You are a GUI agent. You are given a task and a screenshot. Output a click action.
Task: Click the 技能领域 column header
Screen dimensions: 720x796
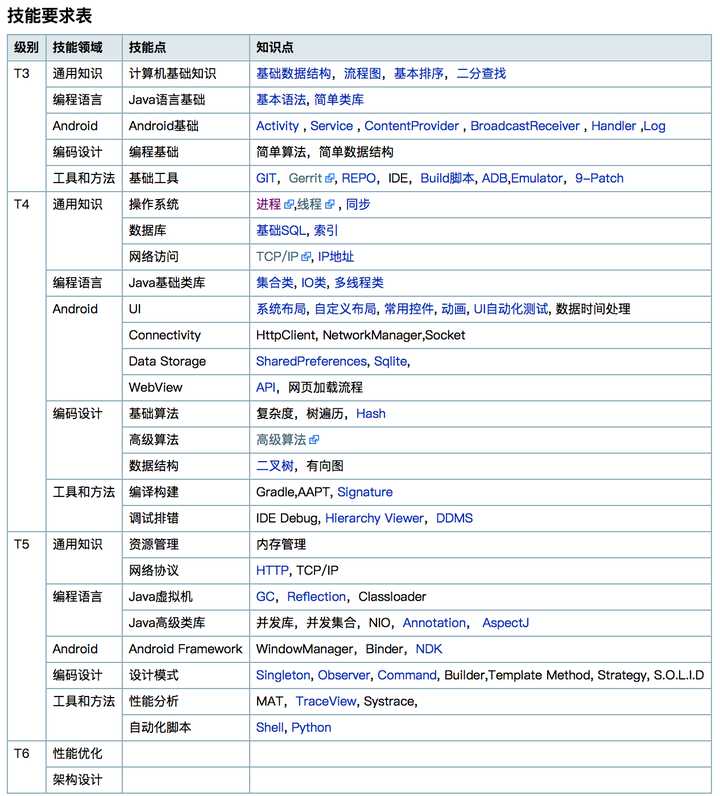77,47
